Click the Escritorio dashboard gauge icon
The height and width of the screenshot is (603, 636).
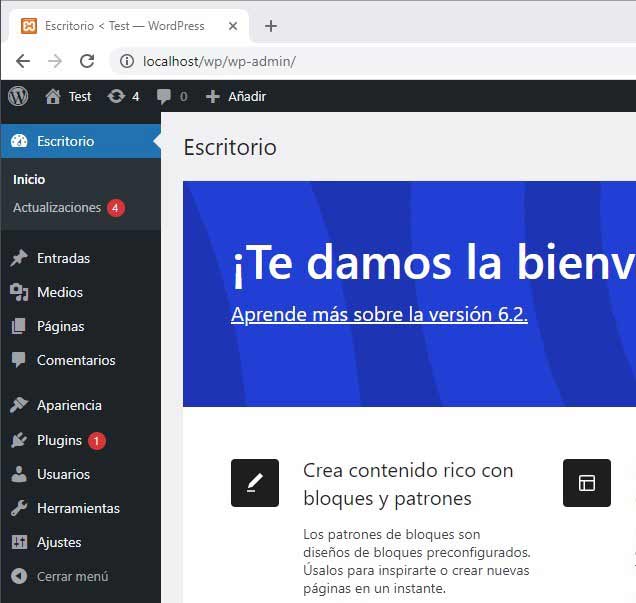pos(19,141)
